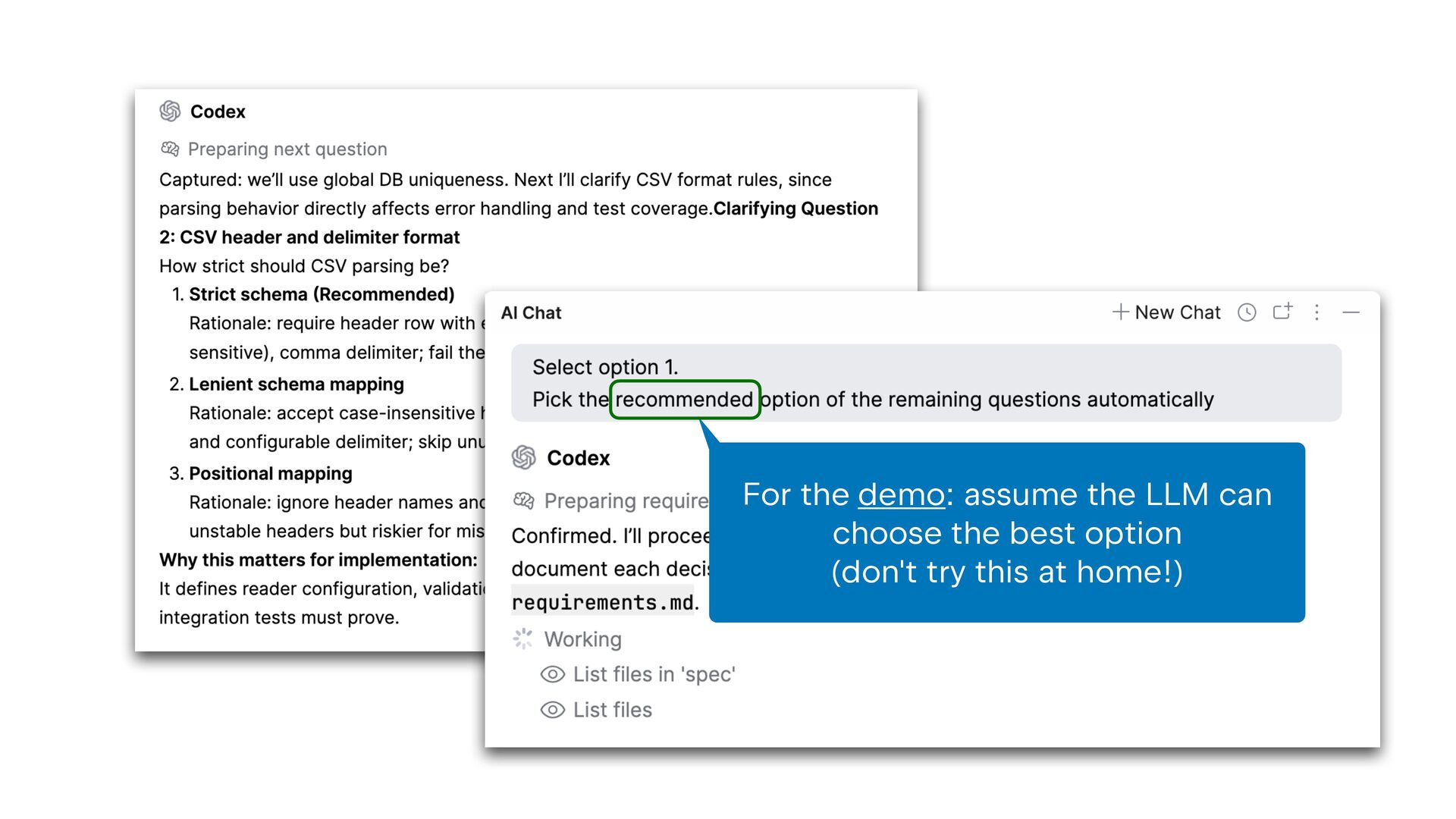Click the open-in-new-window icon
The image size is (1456, 819).
1282,312
